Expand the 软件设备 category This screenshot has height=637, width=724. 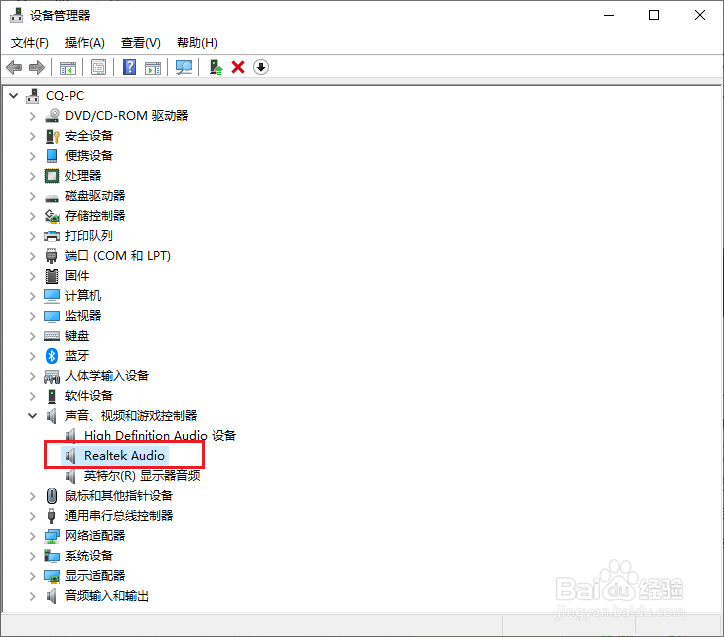click(x=32, y=396)
